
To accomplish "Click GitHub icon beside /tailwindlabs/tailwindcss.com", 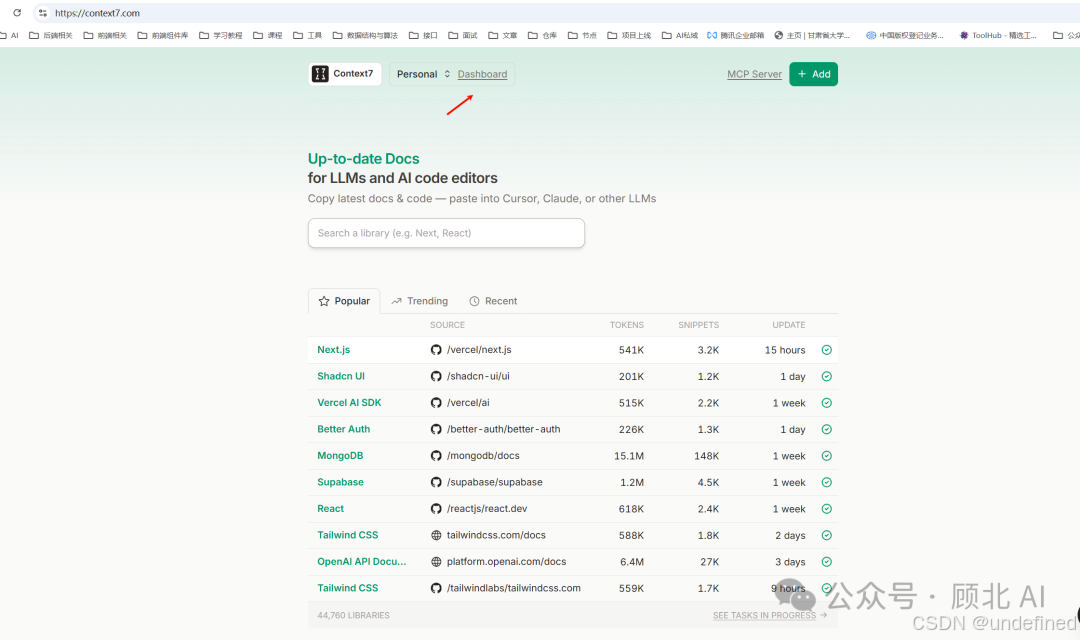I will point(436,588).
